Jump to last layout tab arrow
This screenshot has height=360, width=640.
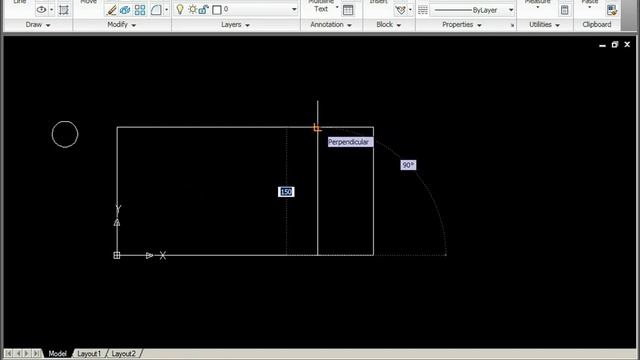tap(36, 353)
